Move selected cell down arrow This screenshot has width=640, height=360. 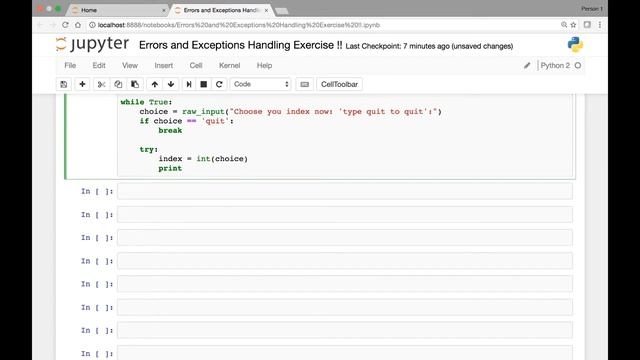[x=171, y=84]
